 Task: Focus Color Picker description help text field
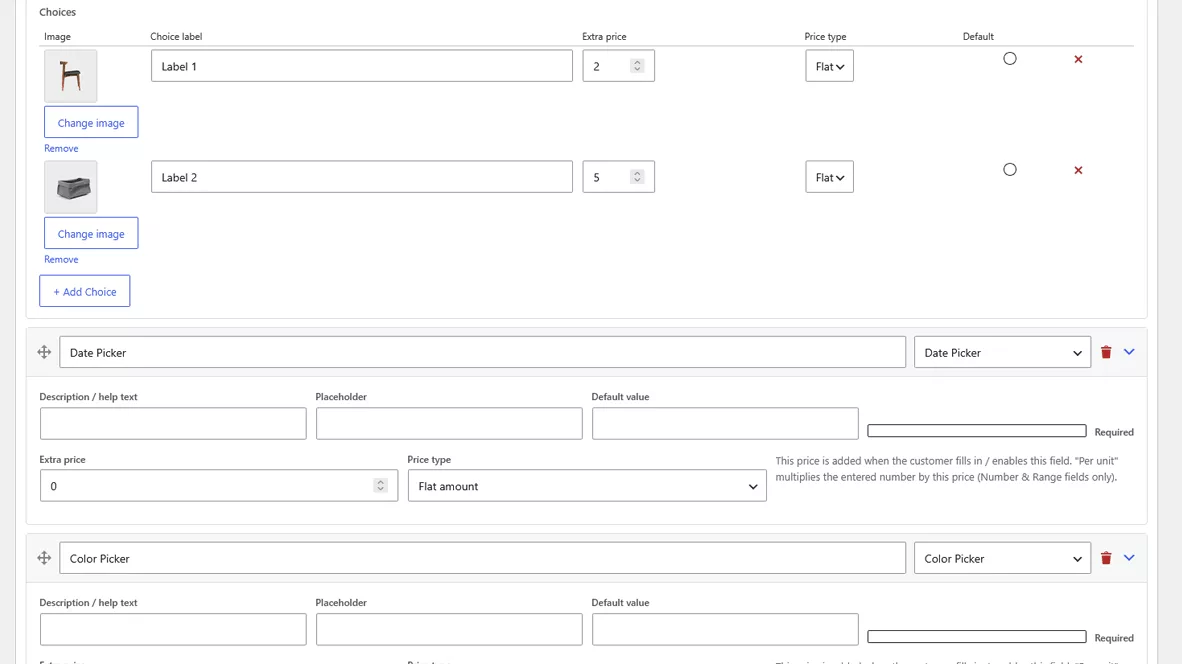pos(173,629)
